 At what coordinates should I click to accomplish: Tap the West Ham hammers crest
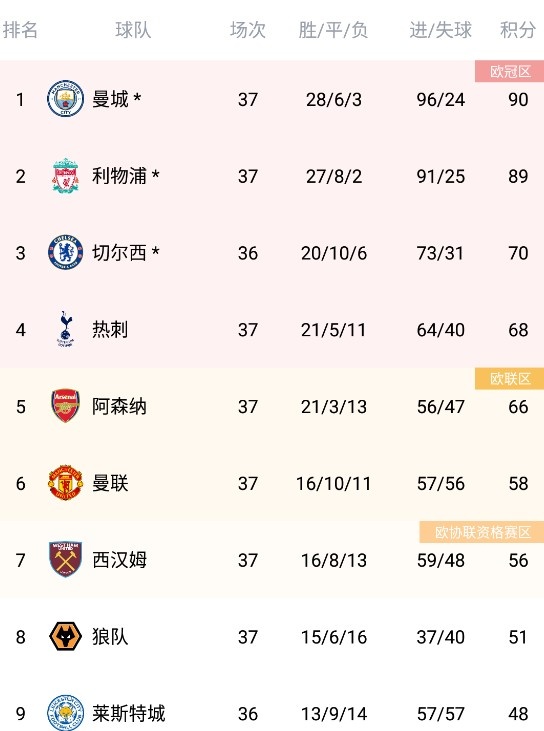65,559
